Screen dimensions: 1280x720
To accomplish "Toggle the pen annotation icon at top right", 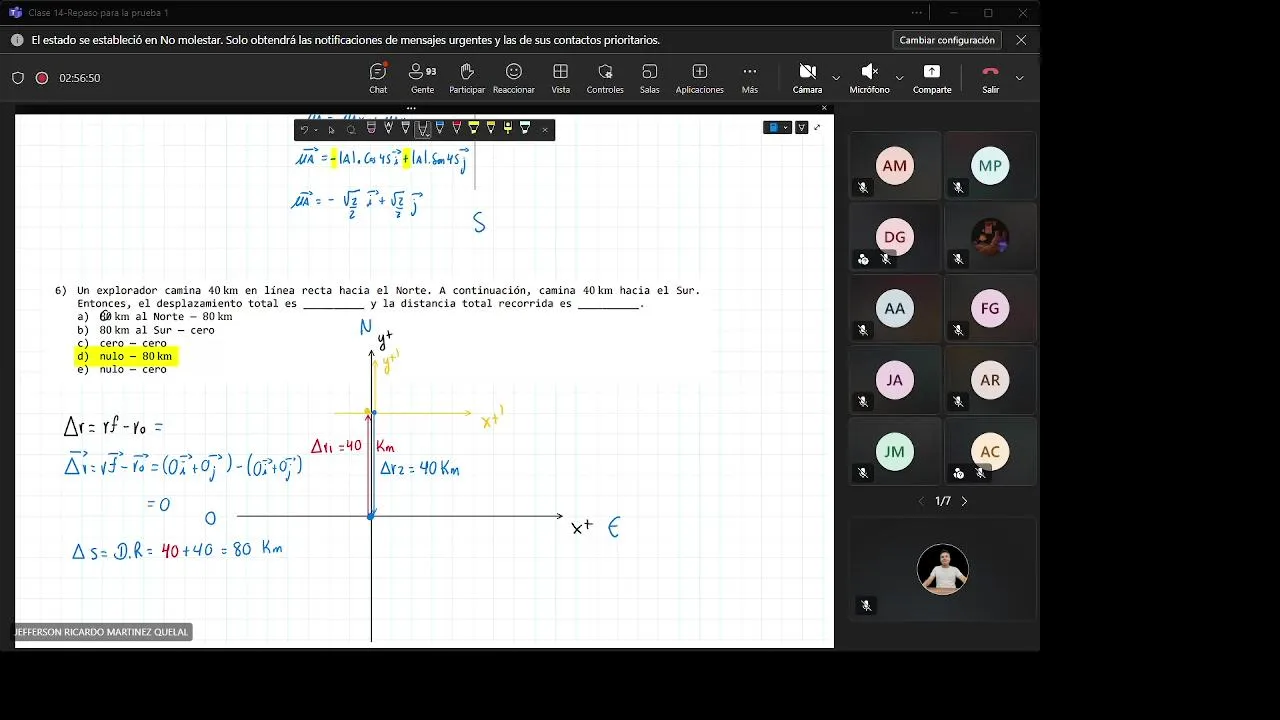I will pyautogui.click(x=801, y=127).
